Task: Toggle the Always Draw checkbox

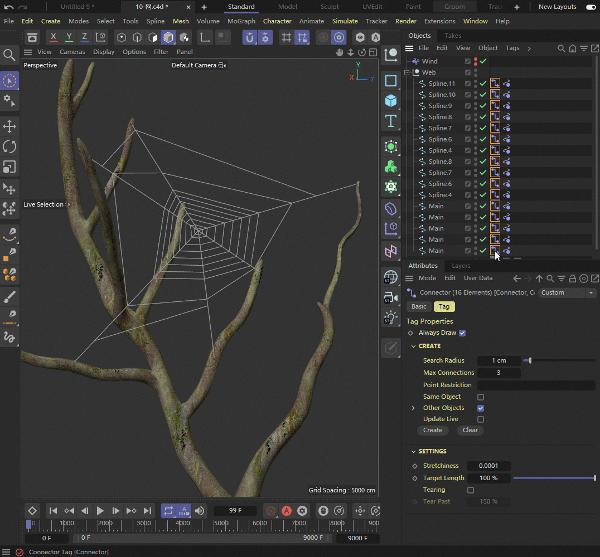Action: (x=462, y=333)
